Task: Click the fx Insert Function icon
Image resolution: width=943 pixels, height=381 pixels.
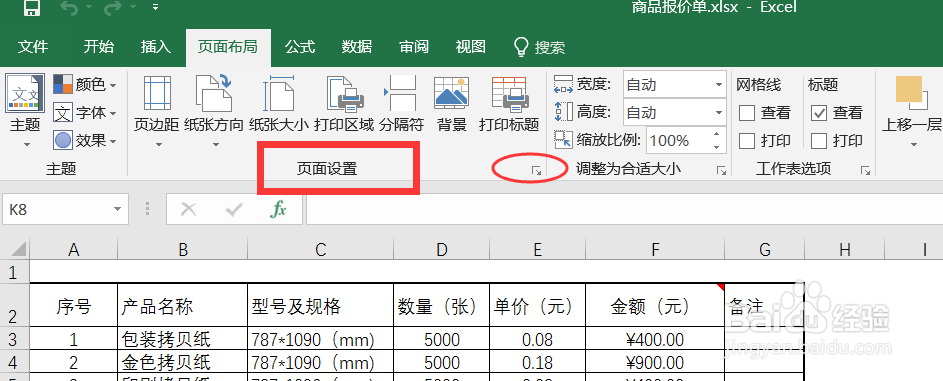Action: tap(278, 209)
